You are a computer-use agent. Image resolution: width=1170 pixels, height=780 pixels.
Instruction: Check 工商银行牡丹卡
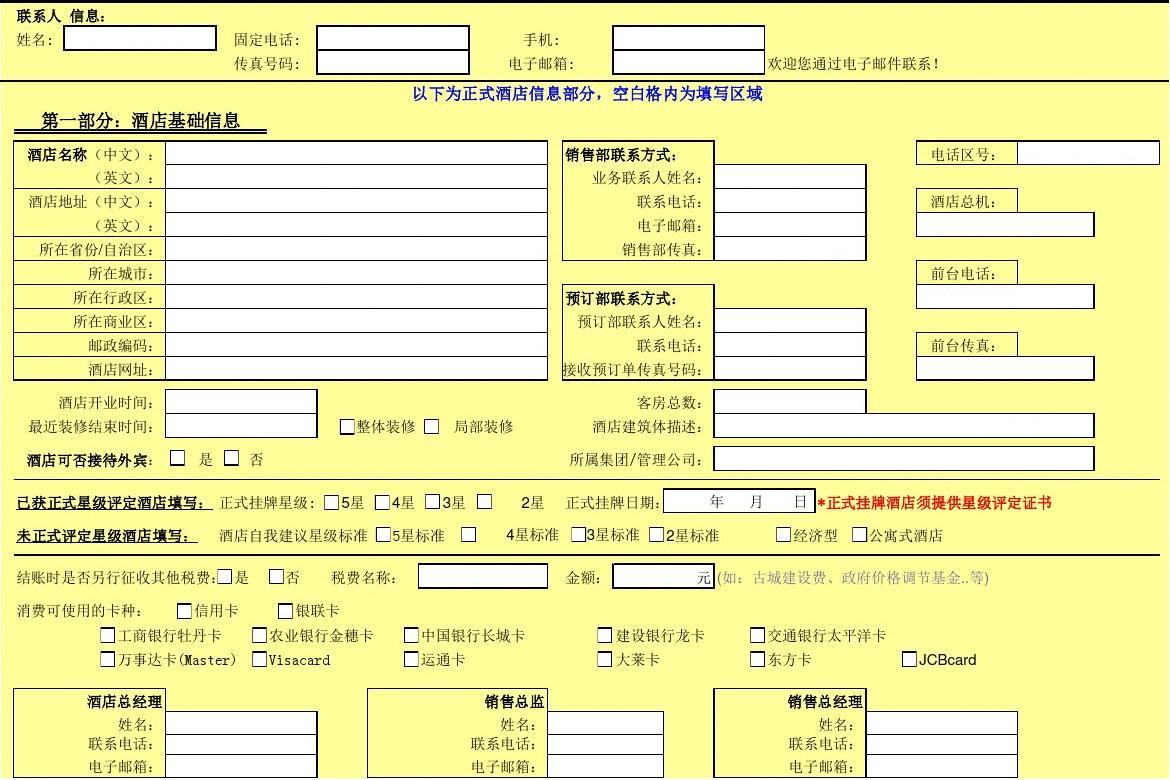pyautogui.click(x=107, y=635)
